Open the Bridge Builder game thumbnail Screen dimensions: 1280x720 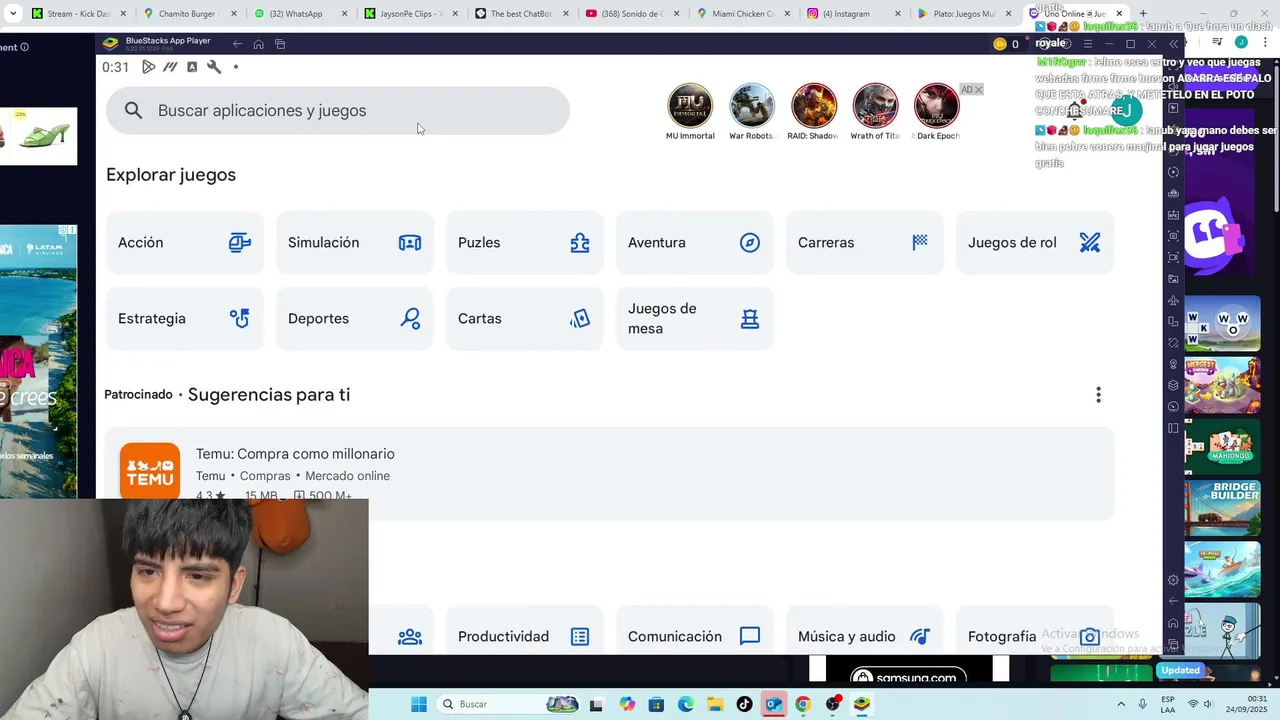point(1222,507)
